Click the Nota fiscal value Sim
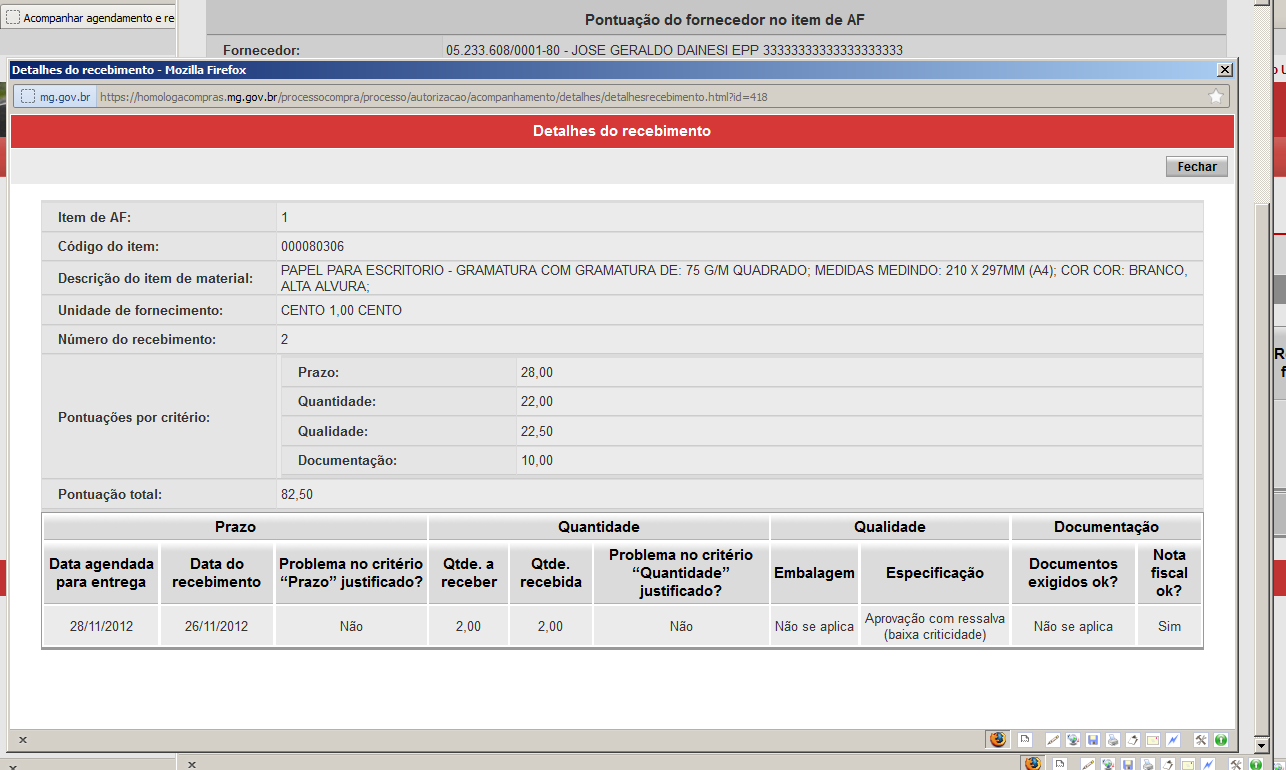This screenshot has width=1286, height=770. pyautogui.click(x=1169, y=626)
